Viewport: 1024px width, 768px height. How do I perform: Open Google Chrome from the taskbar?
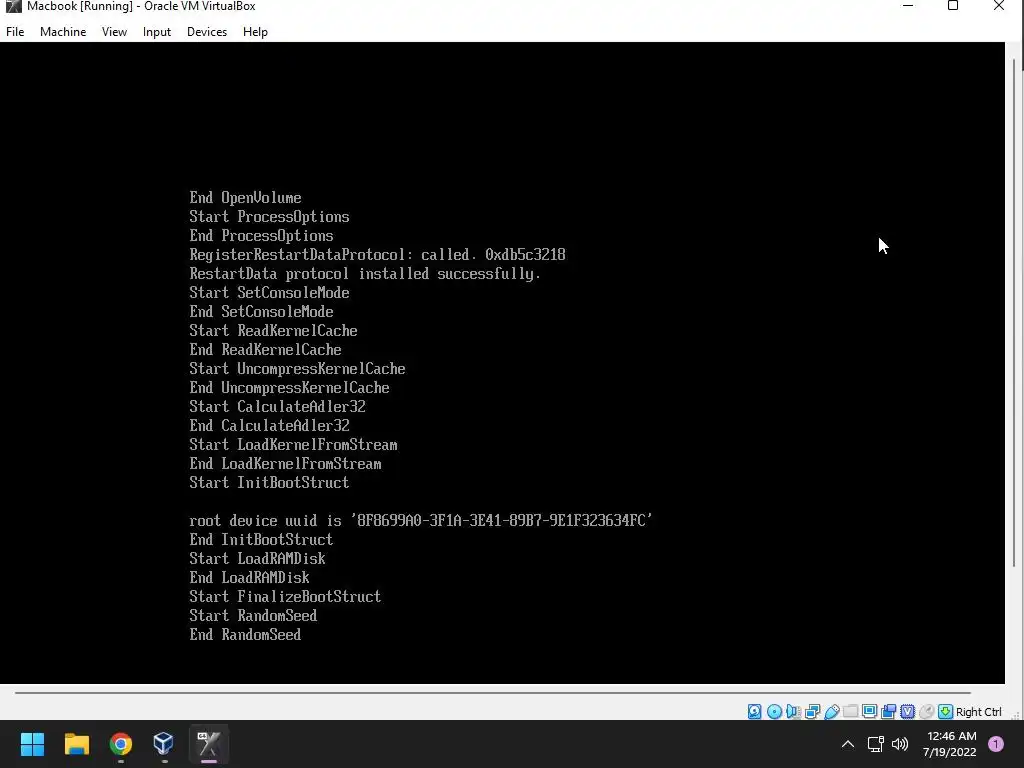tap(121, 744)
